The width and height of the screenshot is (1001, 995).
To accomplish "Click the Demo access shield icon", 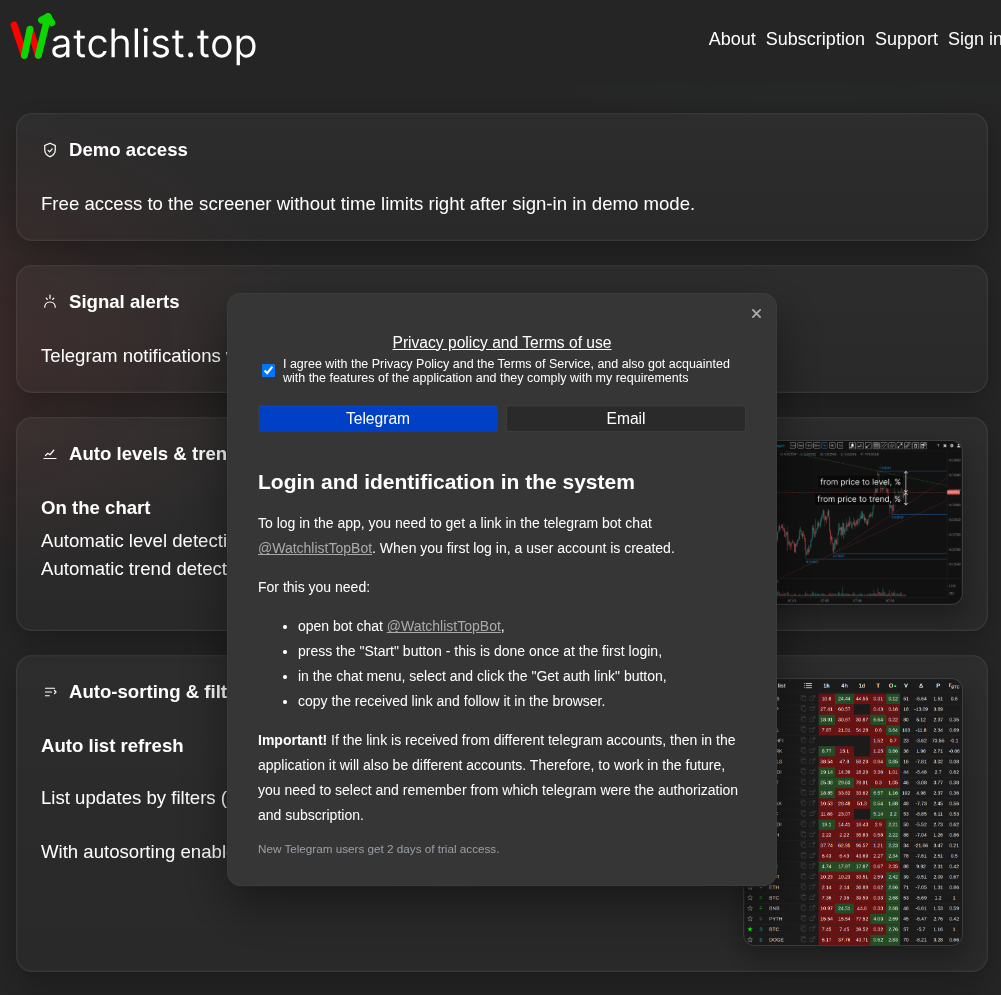I will point(50,150).
